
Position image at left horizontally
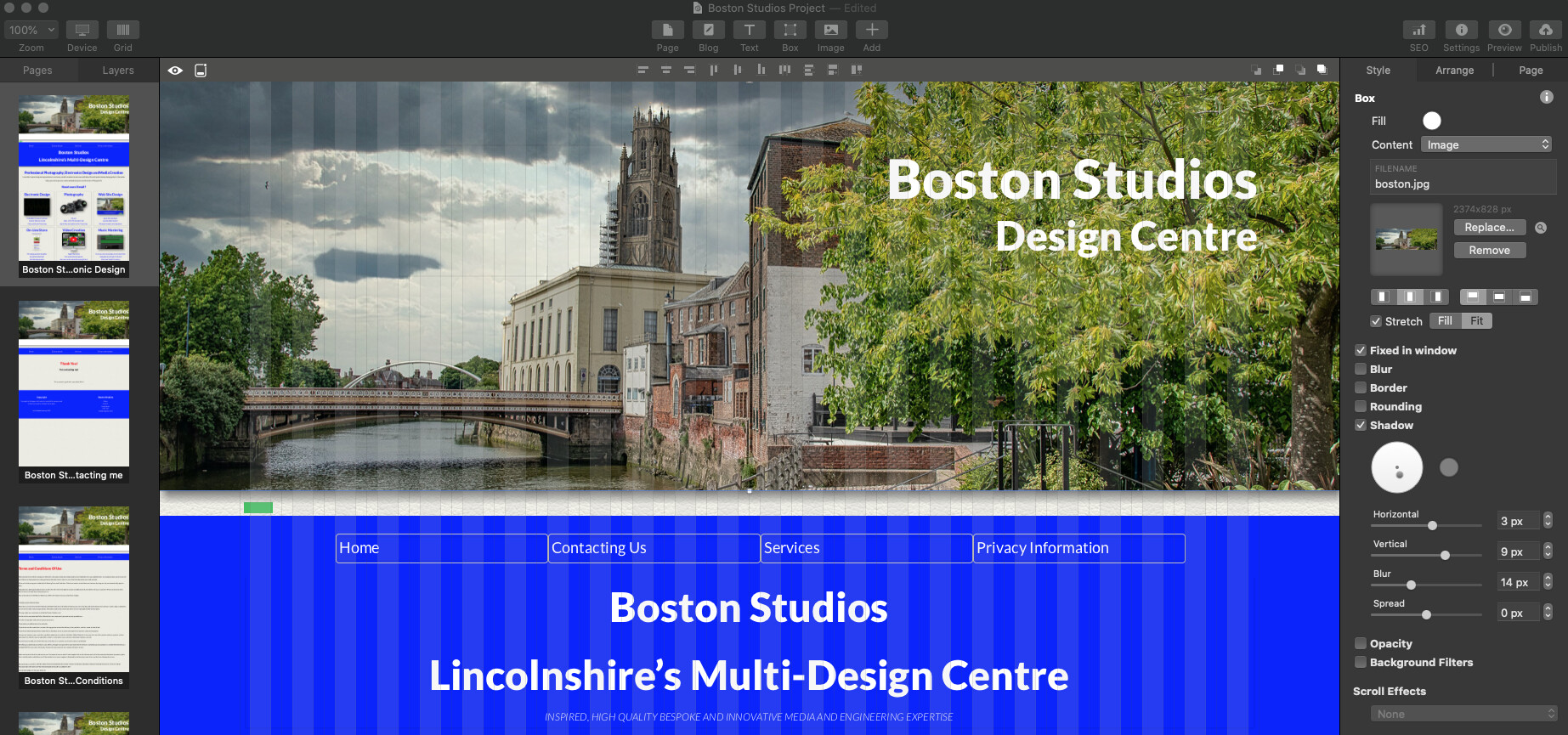point(1384,297)
